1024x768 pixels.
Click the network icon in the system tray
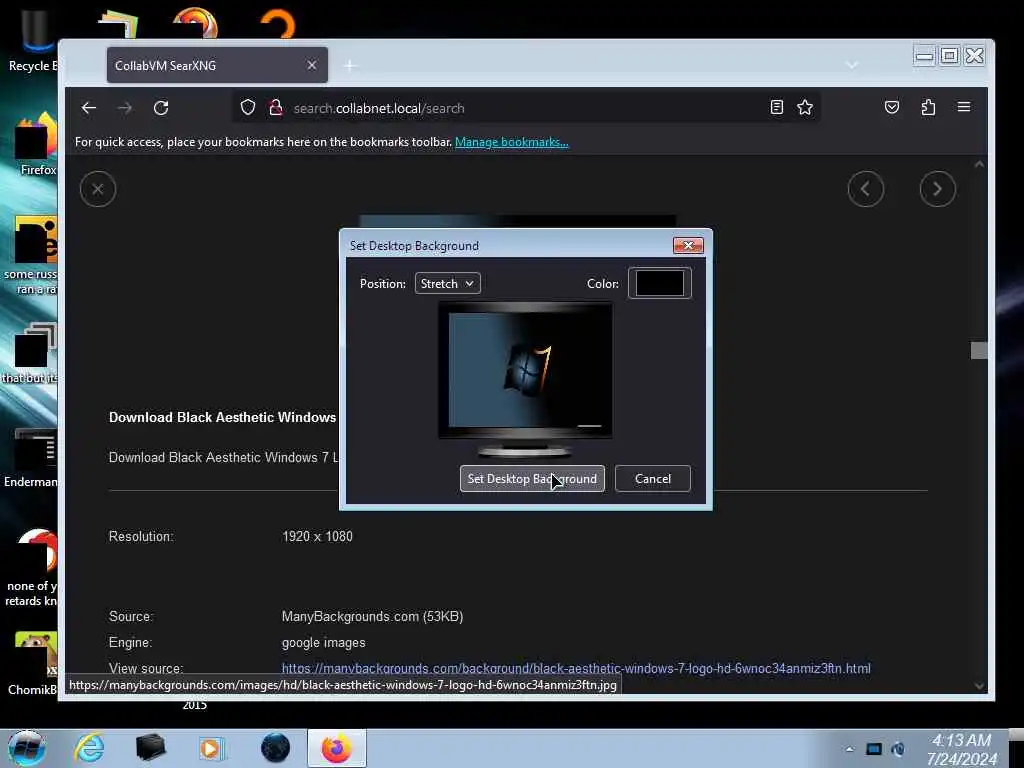874,749
